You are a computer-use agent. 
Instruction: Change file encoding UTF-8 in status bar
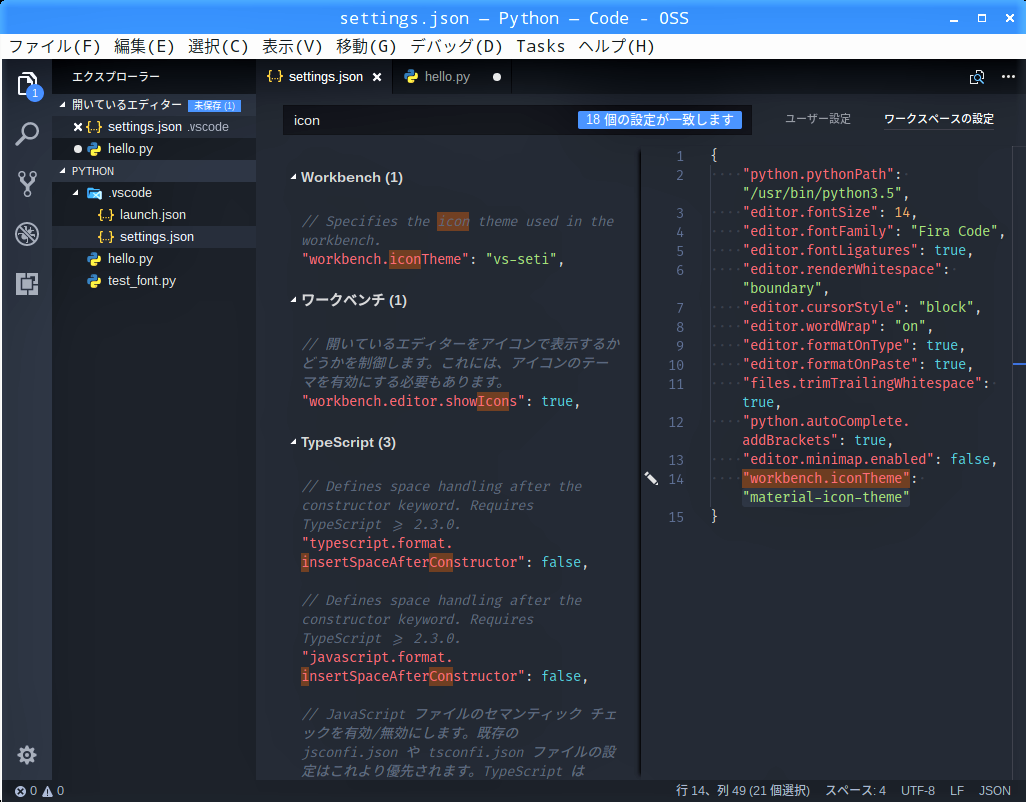point(917,791)
